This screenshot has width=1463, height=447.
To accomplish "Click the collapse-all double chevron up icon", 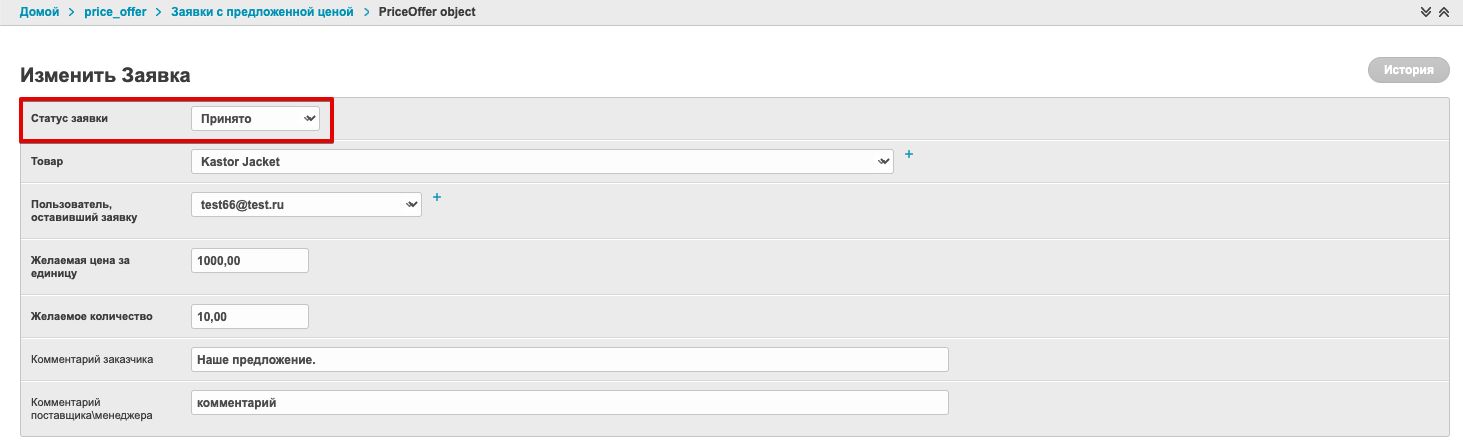I will 1443,12.
